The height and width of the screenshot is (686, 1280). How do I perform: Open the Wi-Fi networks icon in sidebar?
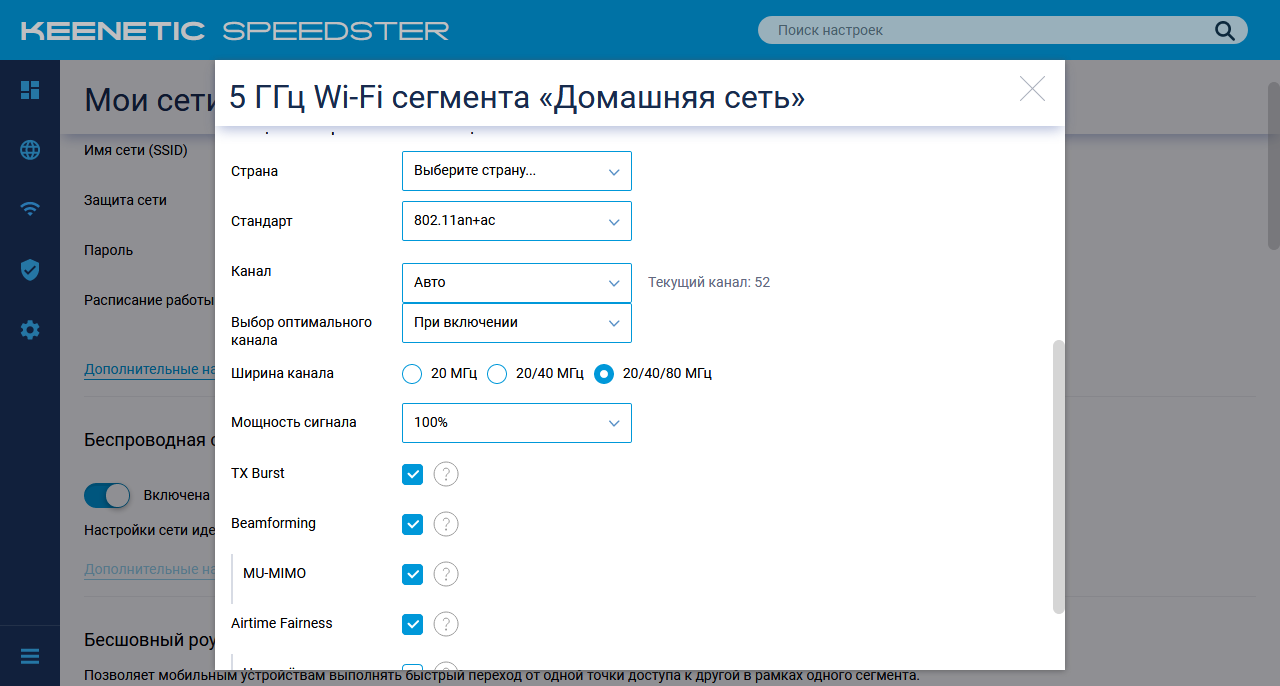coord(30,209)
